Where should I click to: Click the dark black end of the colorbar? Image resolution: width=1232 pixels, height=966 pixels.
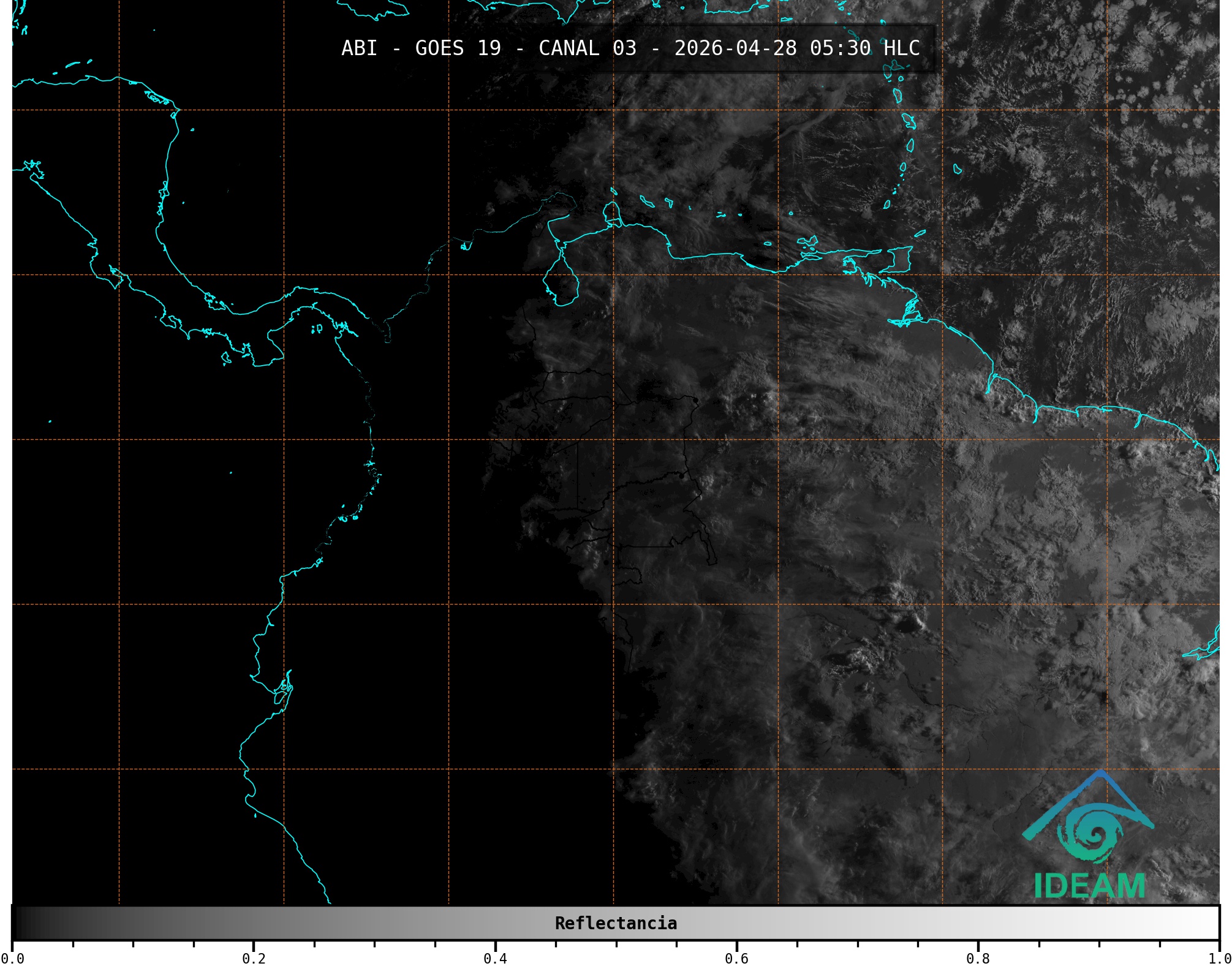(21, 923)
